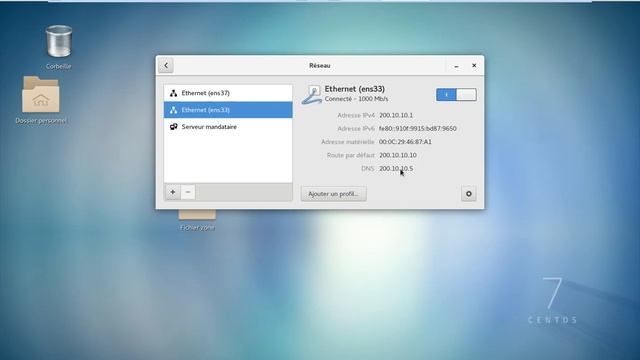This screenshot has height=360, width=640.
Task: Click the ens33 network icon in list
Action: point(173,110)
